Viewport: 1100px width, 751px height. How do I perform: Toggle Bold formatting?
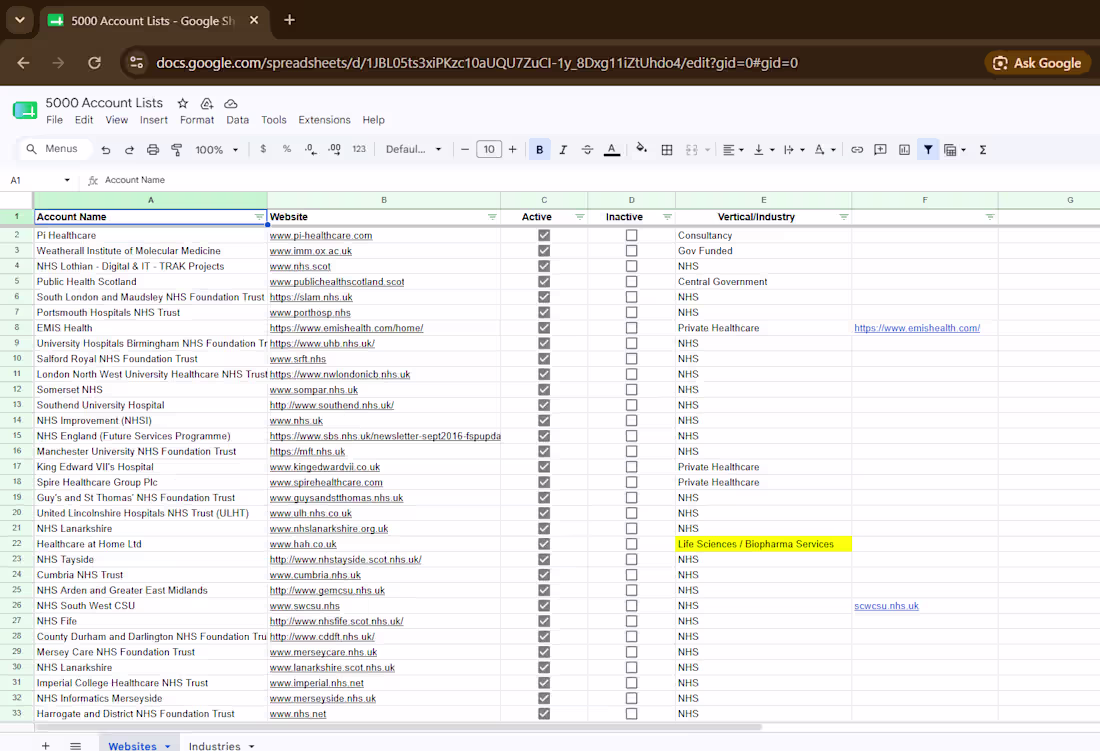coord(539,149)
